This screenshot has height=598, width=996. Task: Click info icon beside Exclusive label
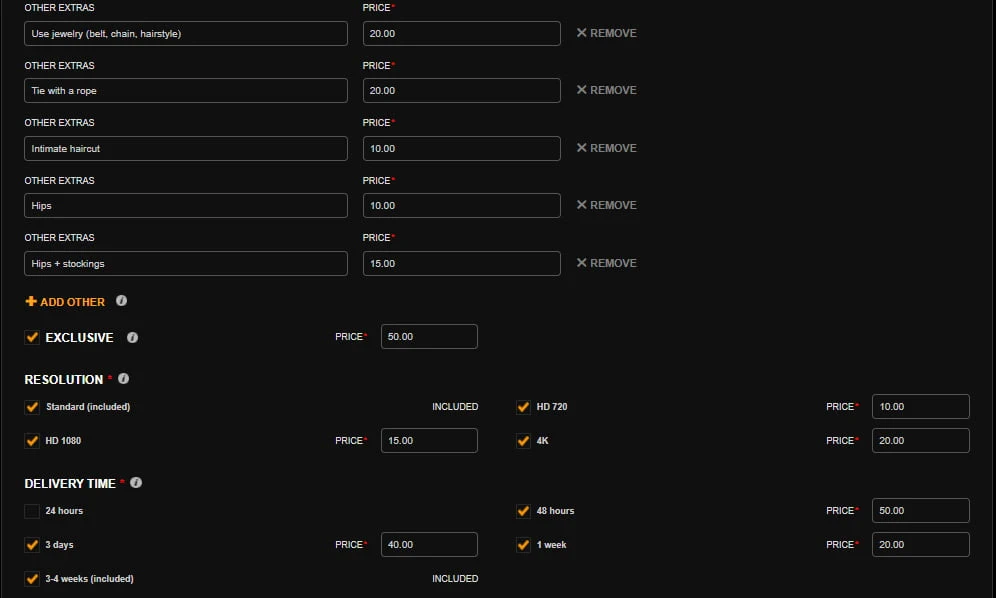click(x=132, y=338)
